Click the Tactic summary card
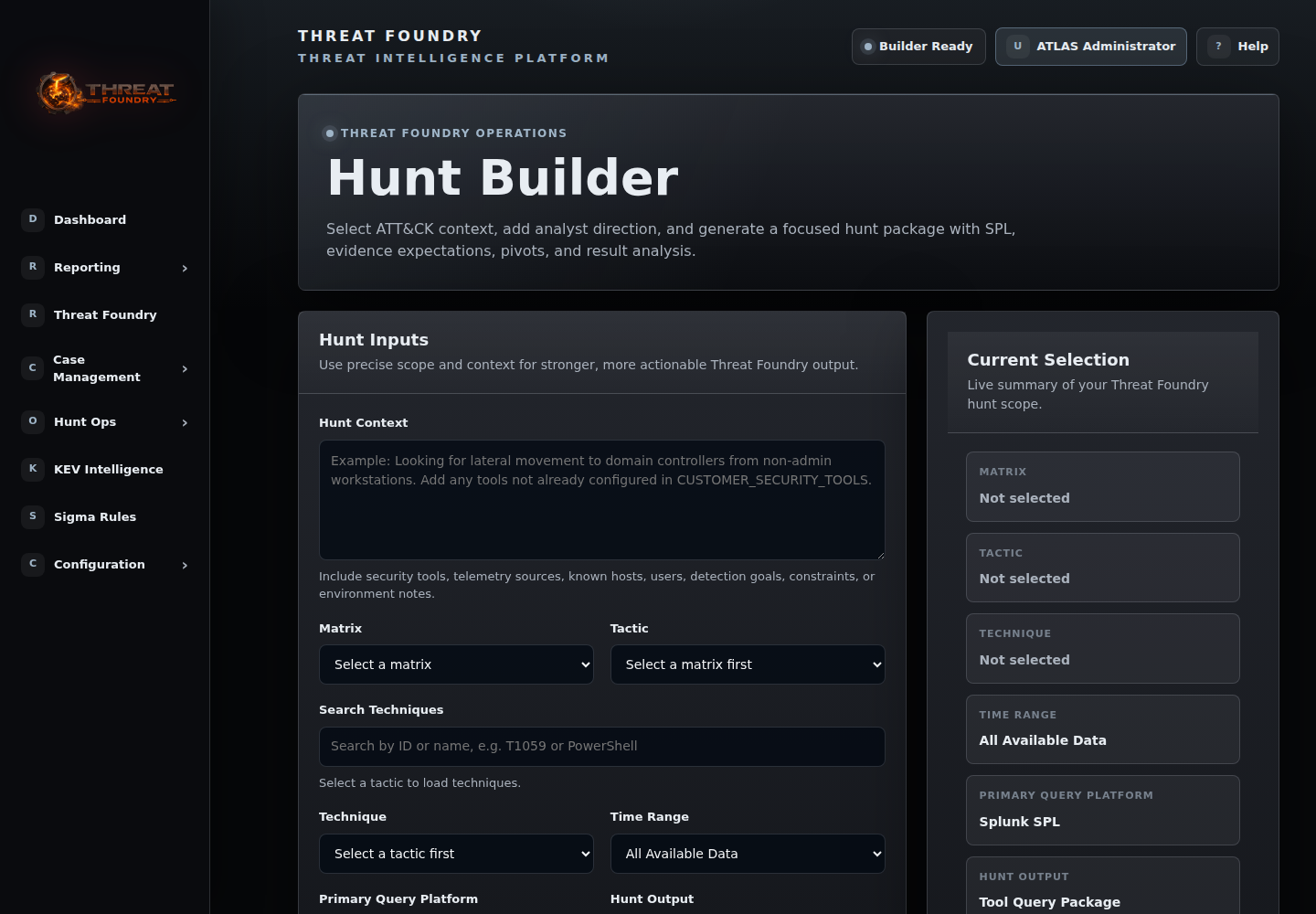This screenshot has width=1316, height=914. [1103, 568]
